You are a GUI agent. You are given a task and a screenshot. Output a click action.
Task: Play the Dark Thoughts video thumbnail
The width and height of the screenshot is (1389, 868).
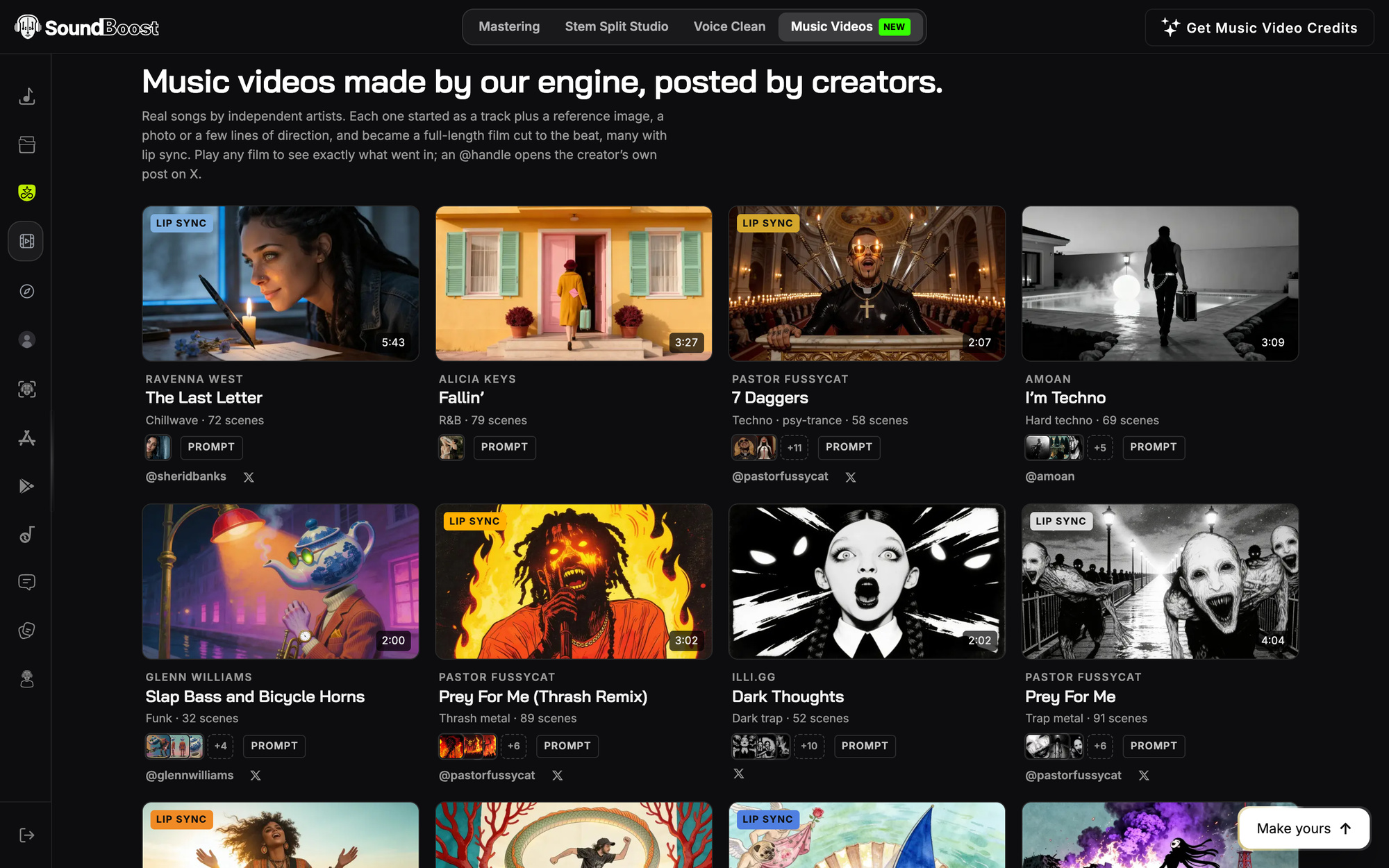[867, 582]
